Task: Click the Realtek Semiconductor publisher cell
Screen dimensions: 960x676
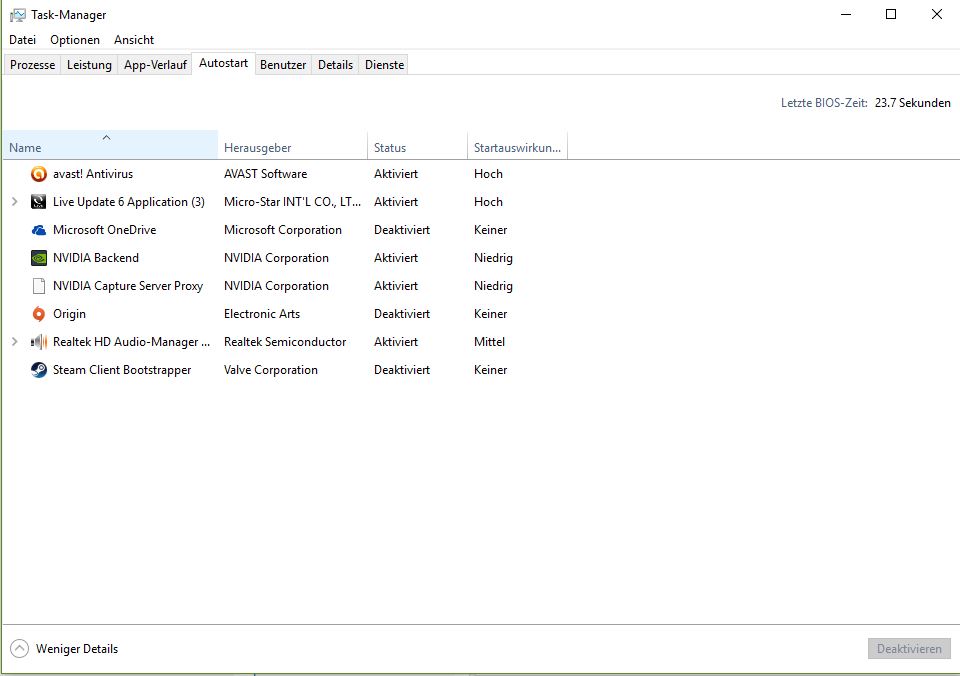Action: (x=285, y=342)
